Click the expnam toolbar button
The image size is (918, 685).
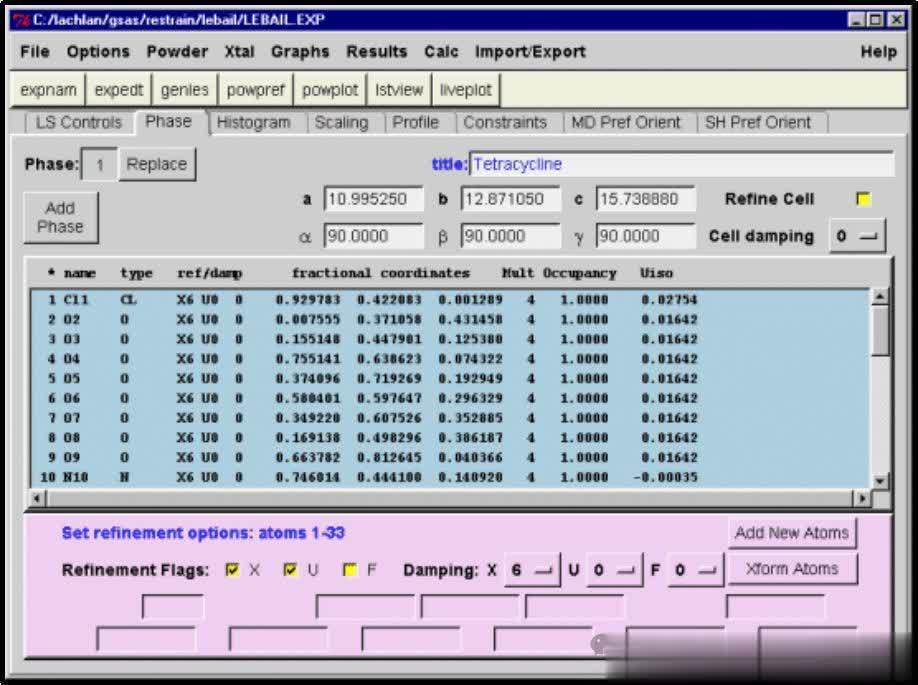point(48,90)
